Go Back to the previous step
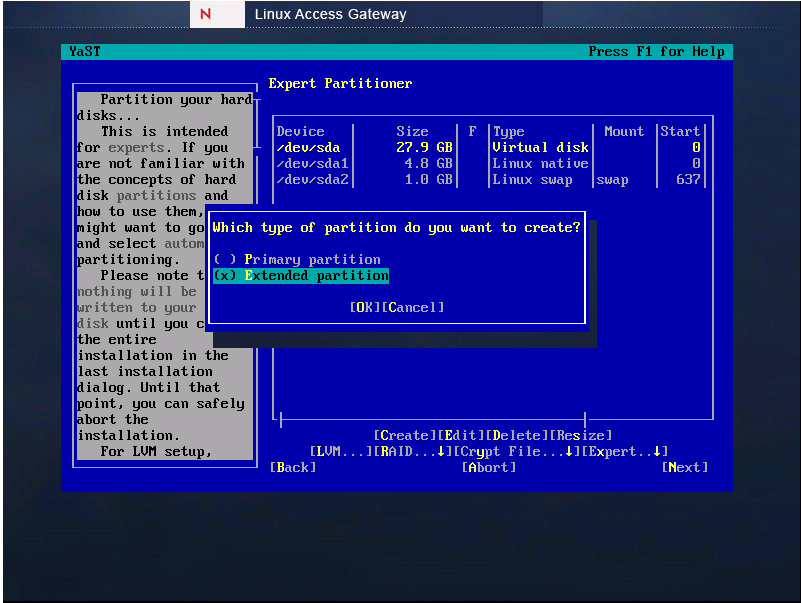 pyautogui.click(x=293, y=467)
